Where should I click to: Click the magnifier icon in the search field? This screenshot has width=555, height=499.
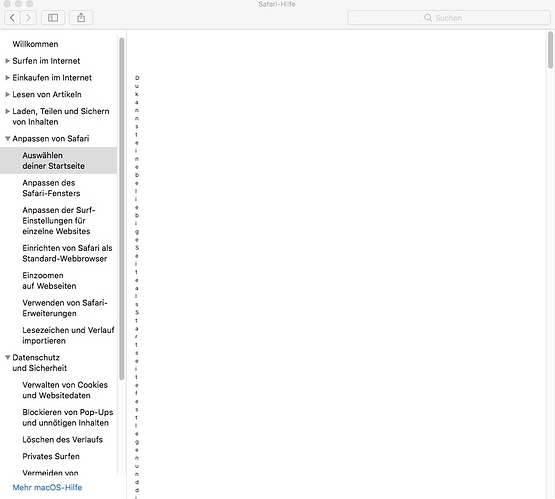(428, 18)
